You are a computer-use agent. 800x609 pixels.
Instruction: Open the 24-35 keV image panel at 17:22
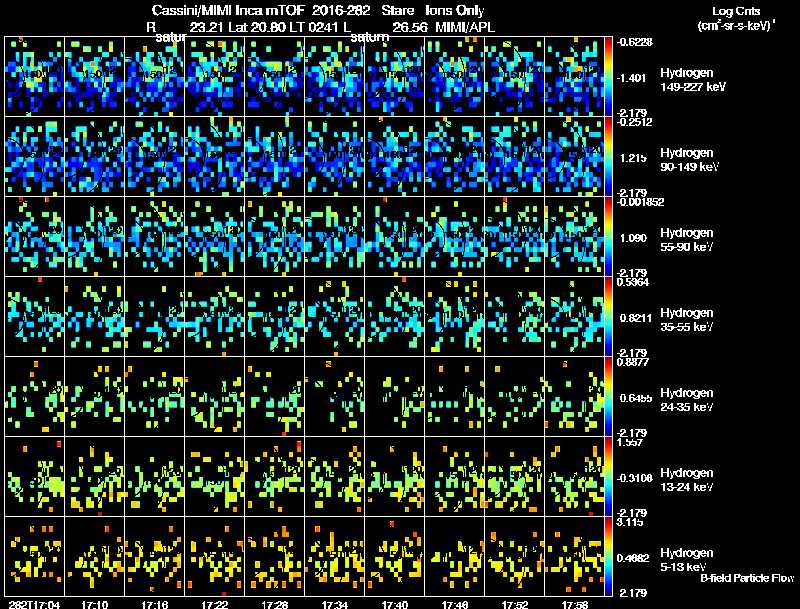point(215,396)
